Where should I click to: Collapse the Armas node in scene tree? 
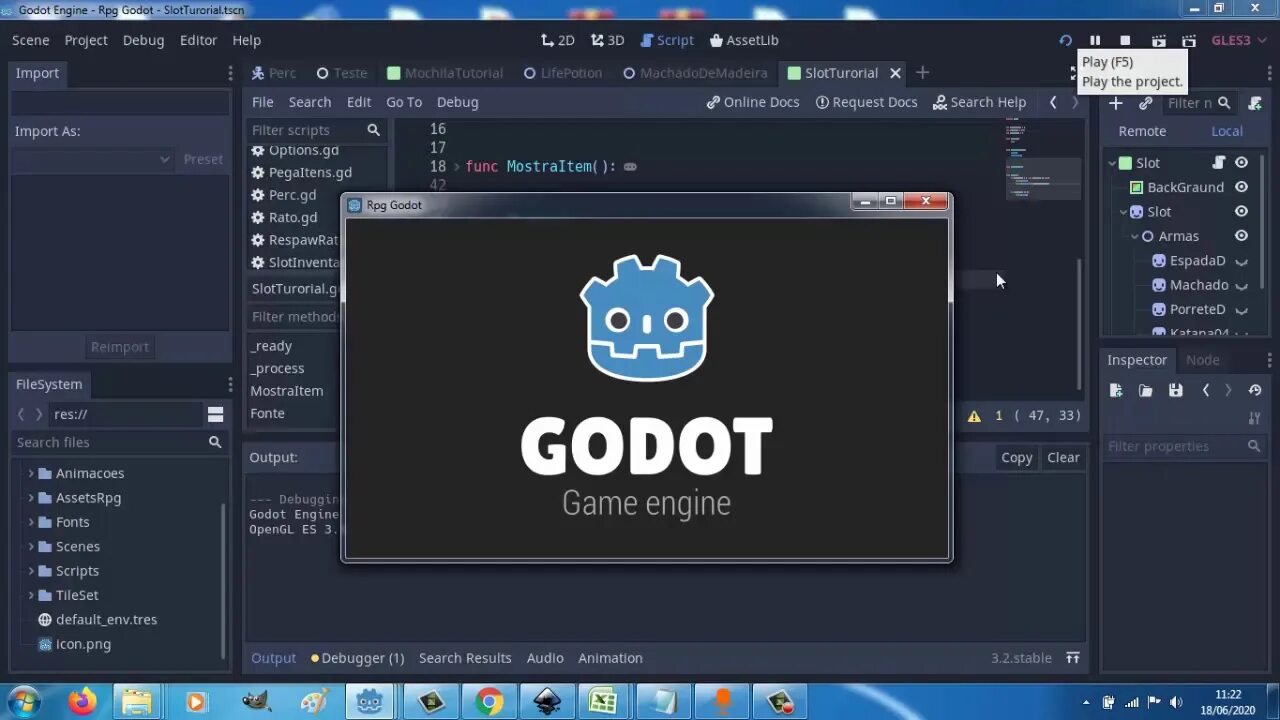click(1135, 236)
